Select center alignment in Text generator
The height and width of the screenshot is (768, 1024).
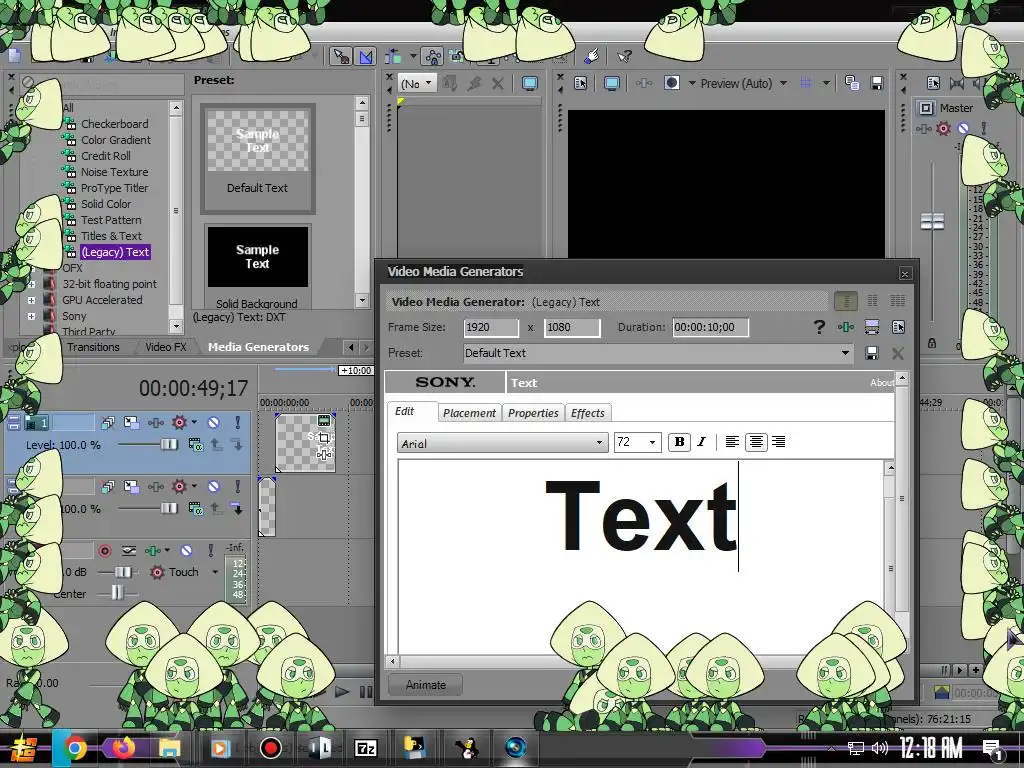pyautogui.click(x=756, y=442)
